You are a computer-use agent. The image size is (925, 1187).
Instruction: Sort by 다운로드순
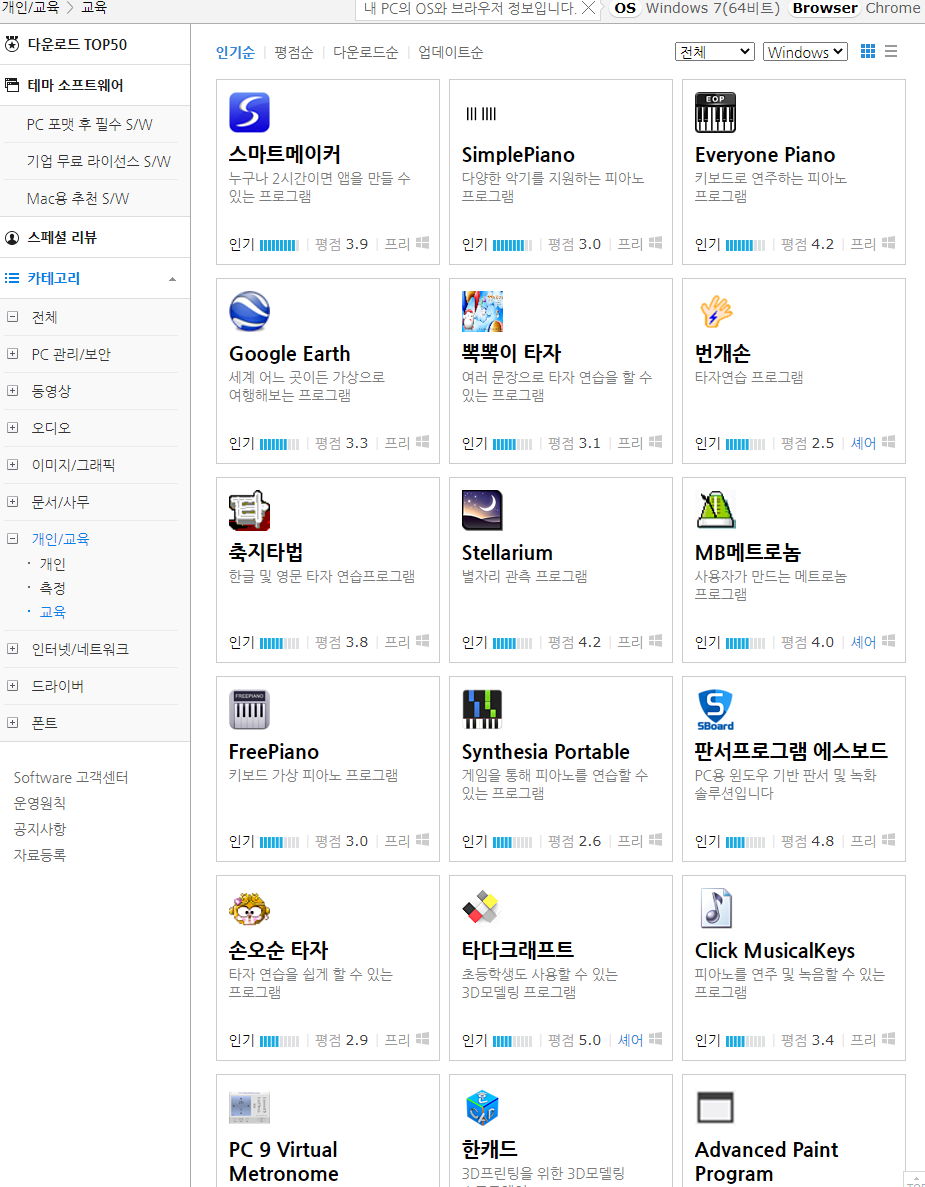tap(366, 52)
